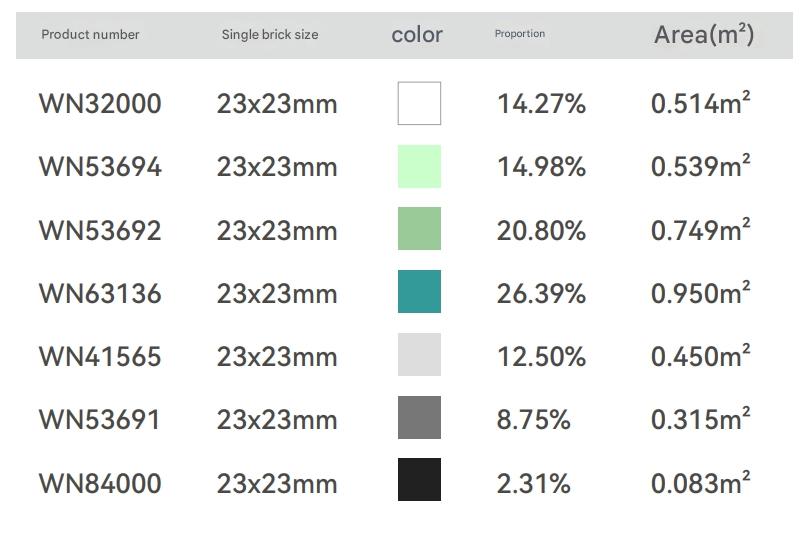Click the 23x23mm size in WN32000 row
812x536 pixels.
277,104
